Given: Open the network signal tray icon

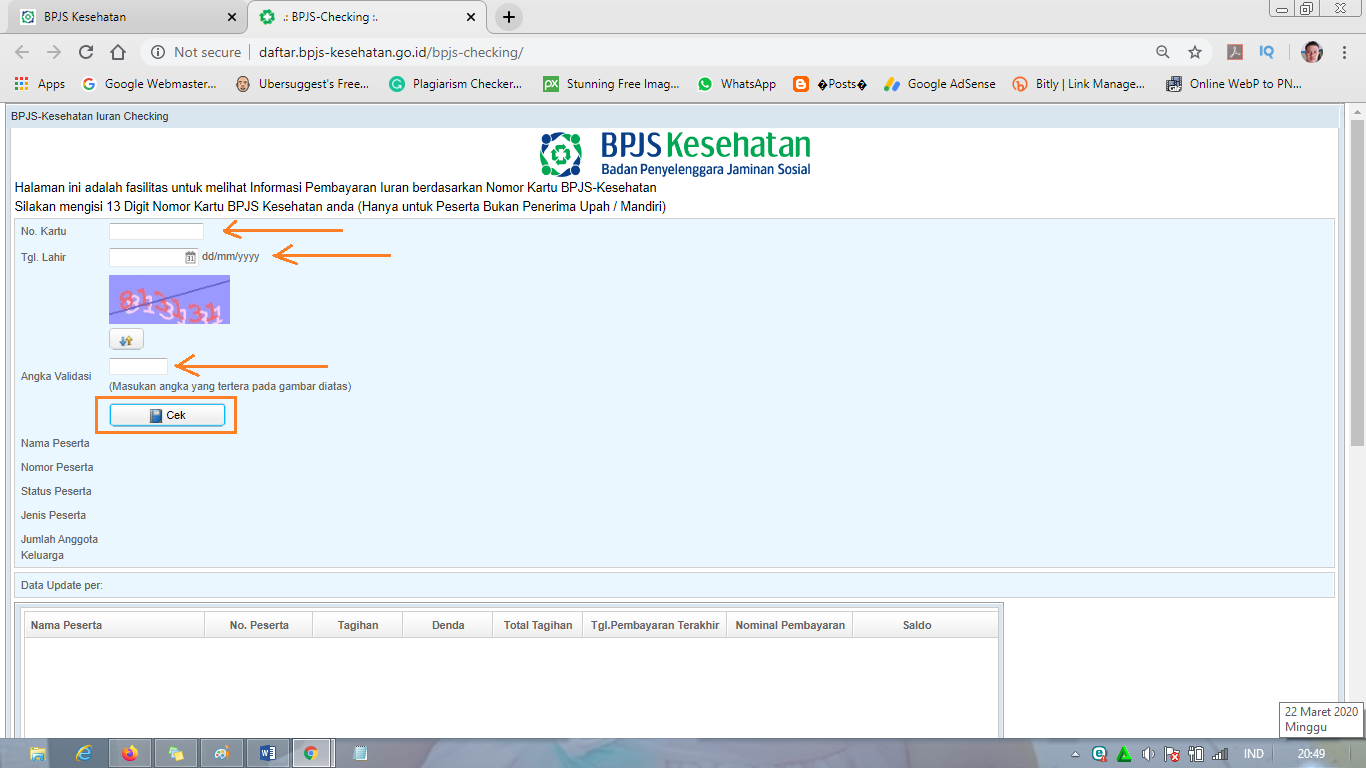Looking at the screenshot, I should coord(1220,754).
